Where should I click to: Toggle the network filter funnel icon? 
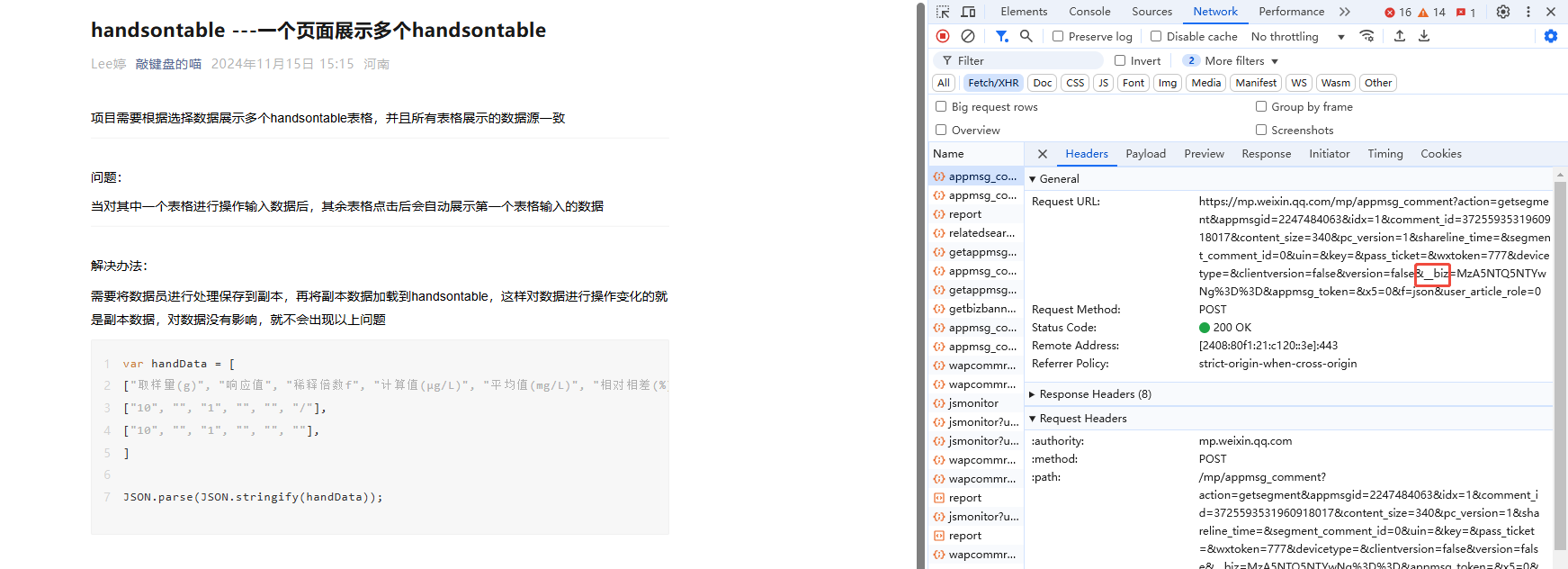tap(1001, 36)
